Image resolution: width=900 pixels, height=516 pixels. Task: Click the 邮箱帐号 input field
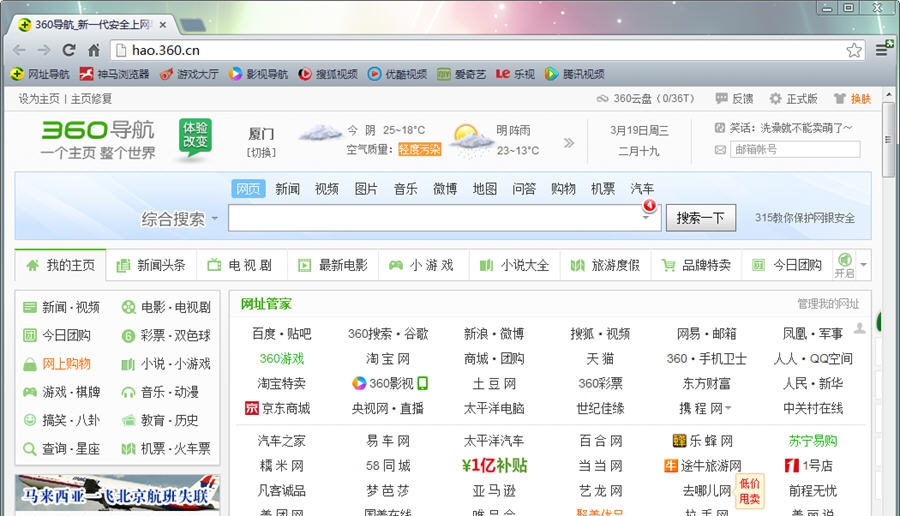[x=795, y=150]
